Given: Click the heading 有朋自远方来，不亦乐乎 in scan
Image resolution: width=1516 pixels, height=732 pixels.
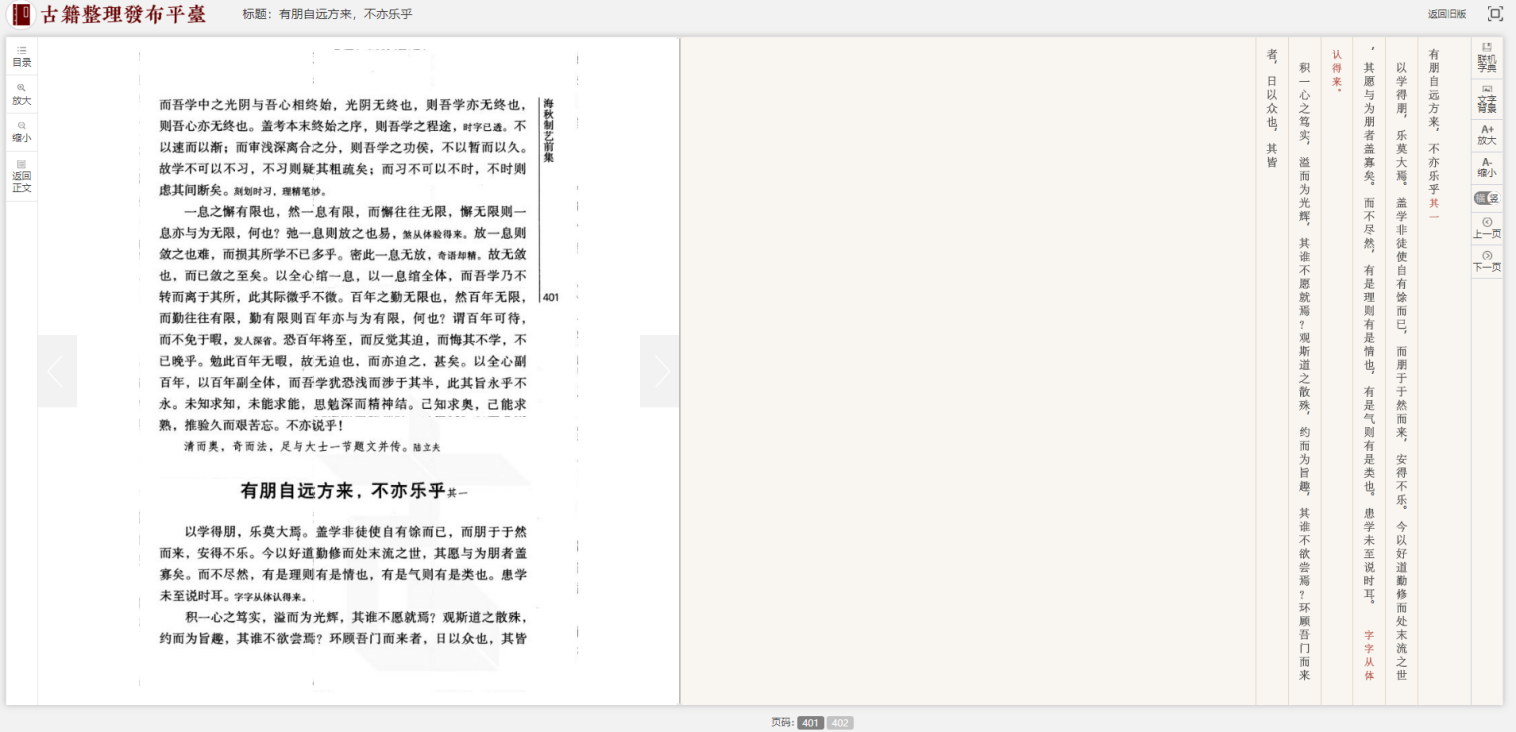Looking at the screenshot, I should [x=343, y=491].
